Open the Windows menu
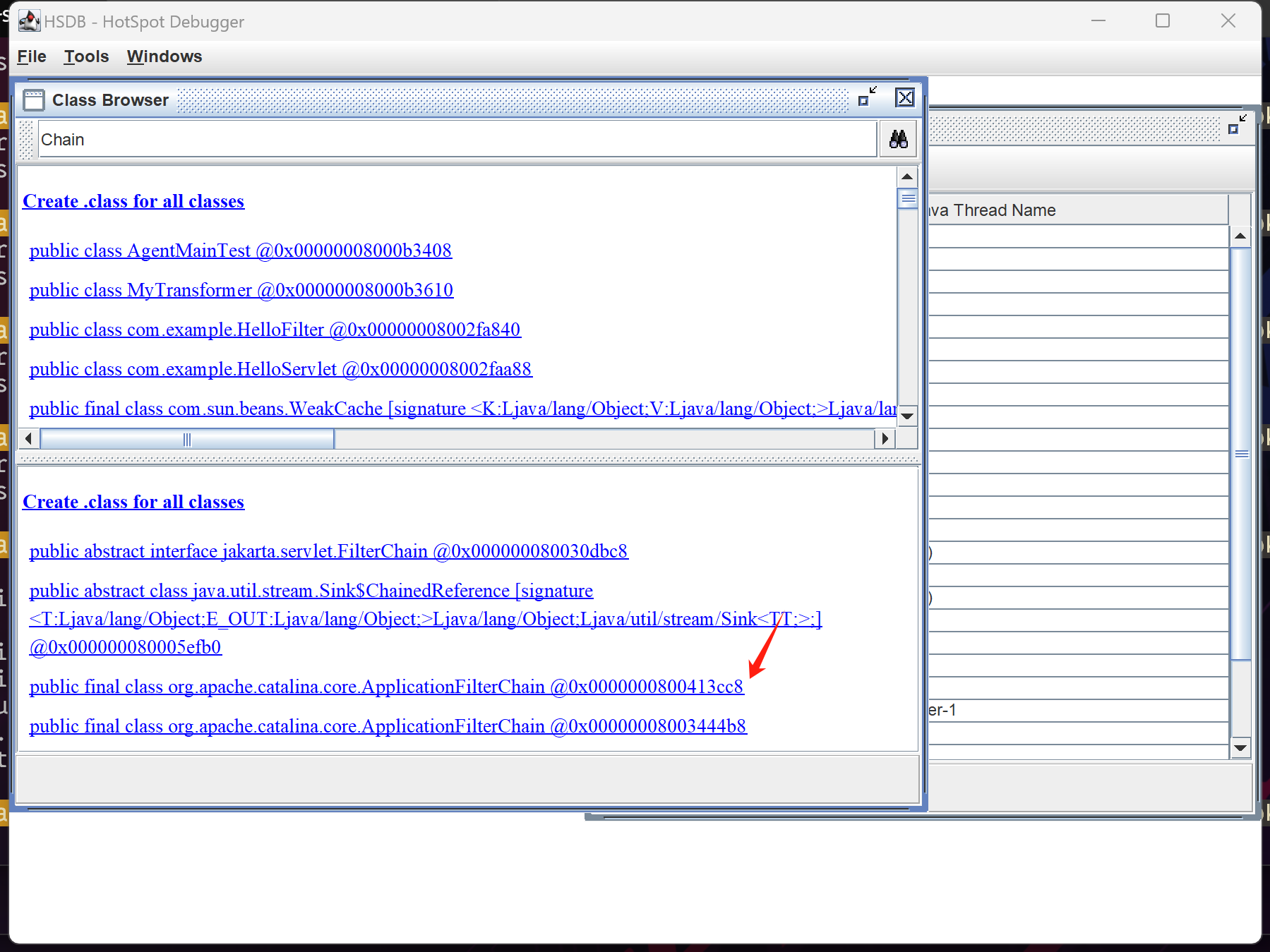Viewport: 1270px width, 952px height. tap(164, 56)
